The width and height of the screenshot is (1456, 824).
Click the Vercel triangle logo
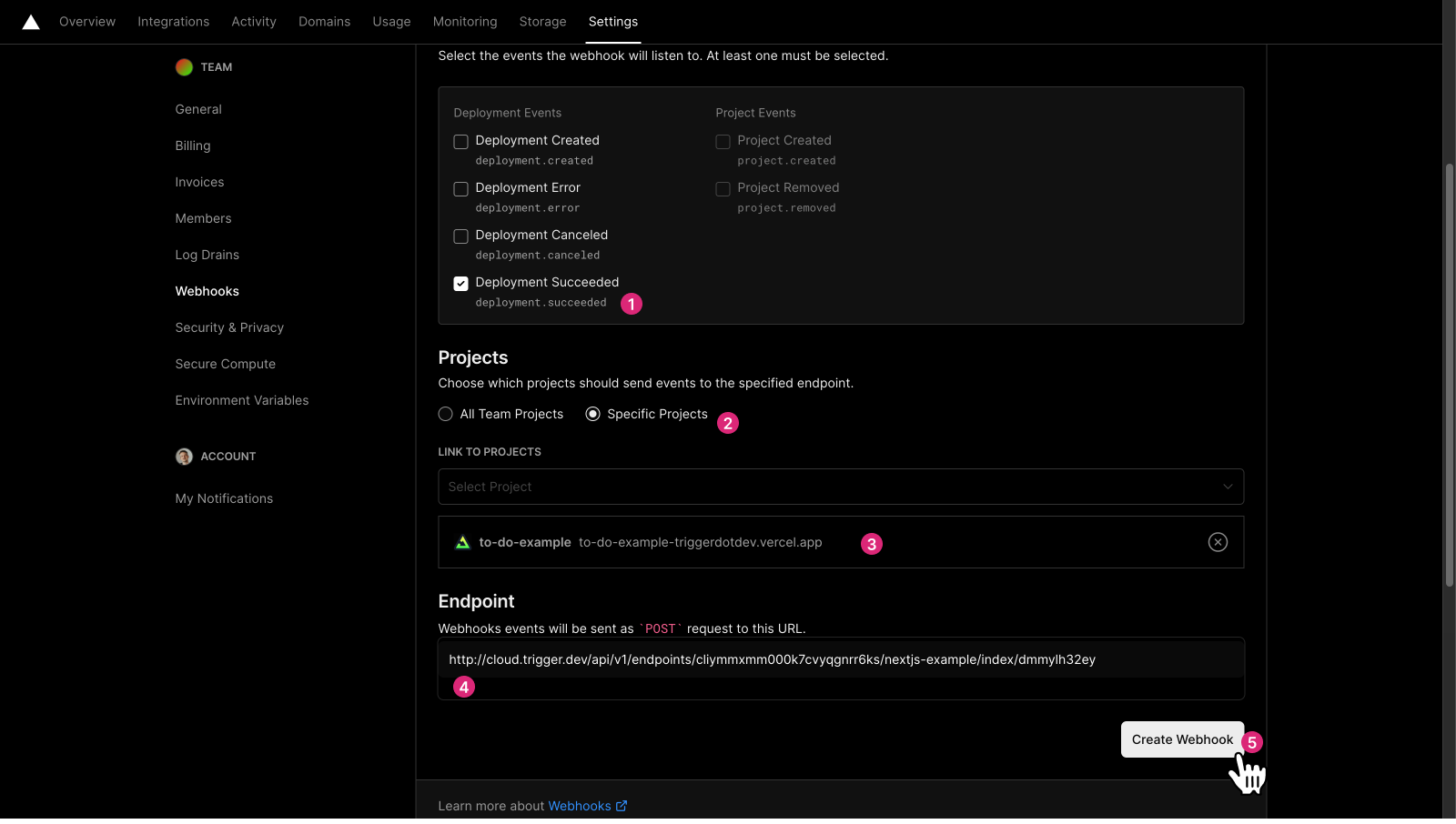click(31, 22)
